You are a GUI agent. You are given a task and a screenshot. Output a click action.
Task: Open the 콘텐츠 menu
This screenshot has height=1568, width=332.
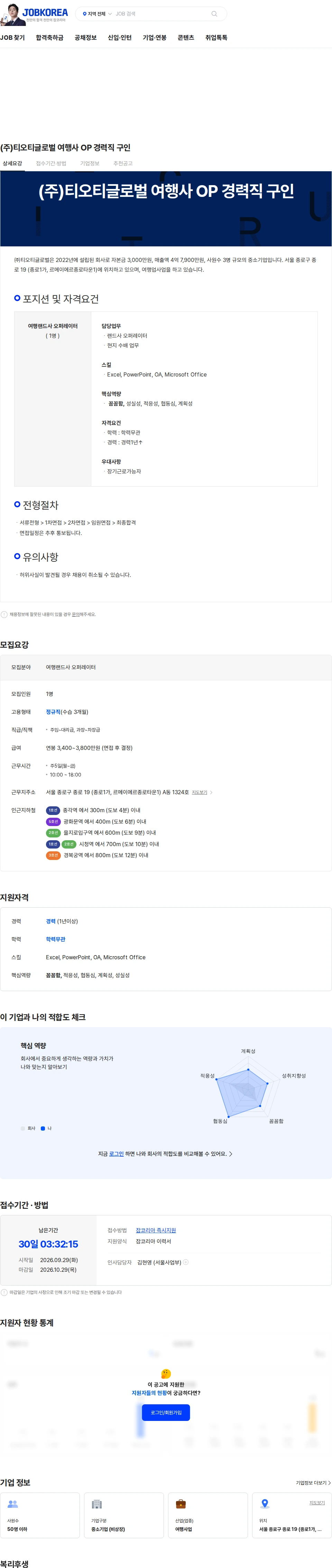[186, 38]
